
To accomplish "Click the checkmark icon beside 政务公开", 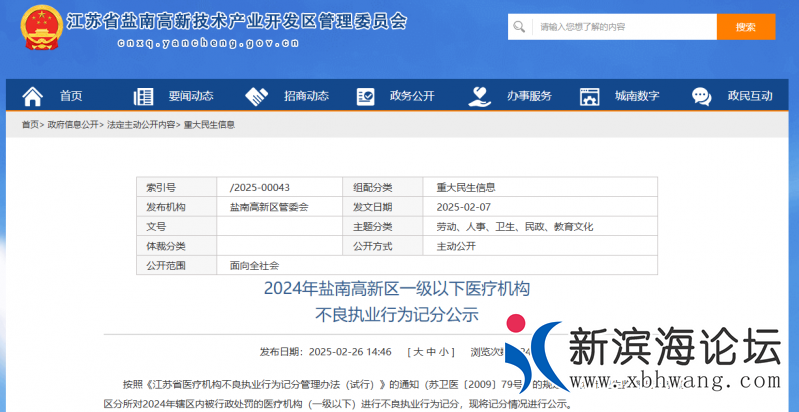I will point(366,96).
